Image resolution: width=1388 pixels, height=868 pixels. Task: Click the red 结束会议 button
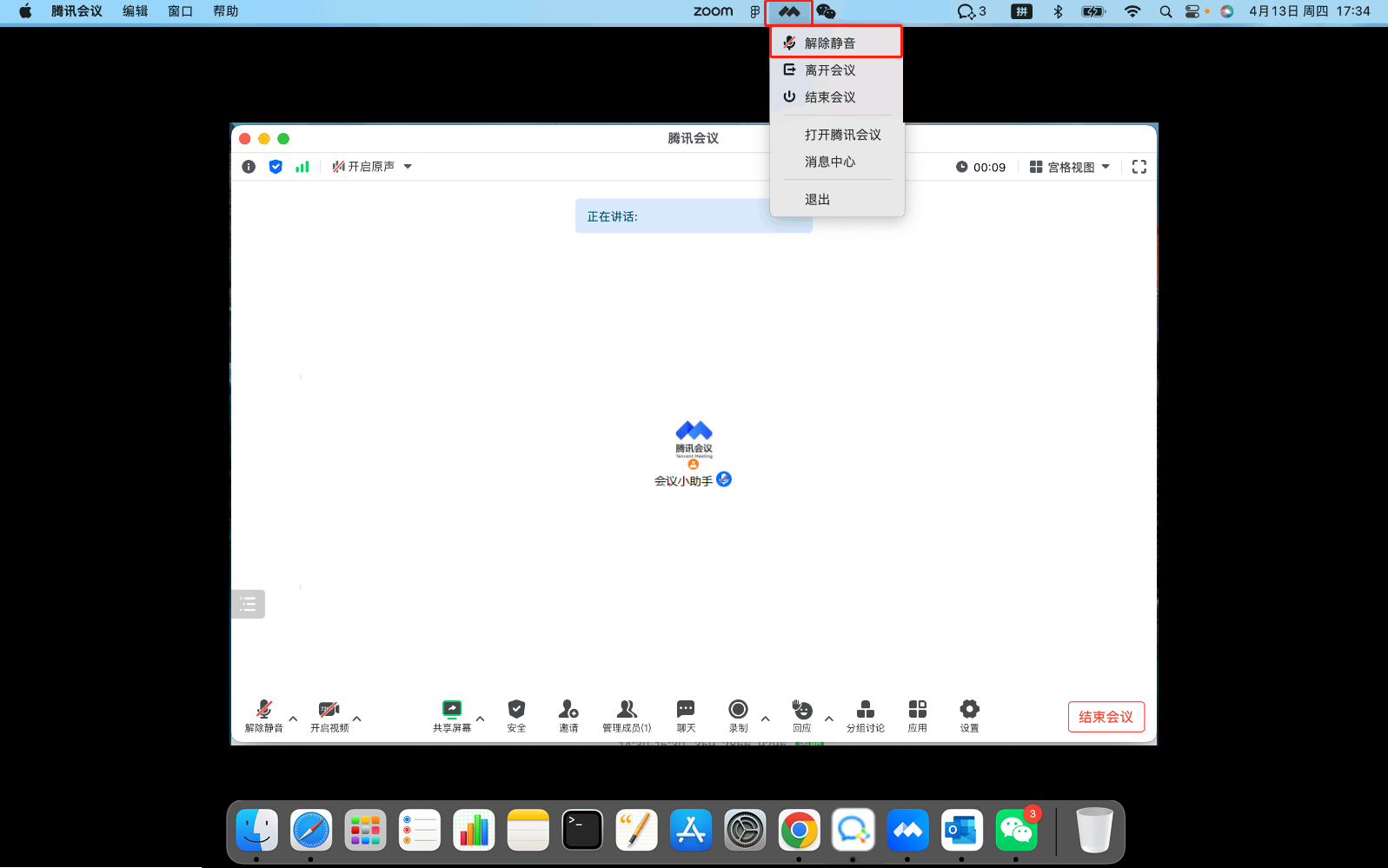(1106, 717)
